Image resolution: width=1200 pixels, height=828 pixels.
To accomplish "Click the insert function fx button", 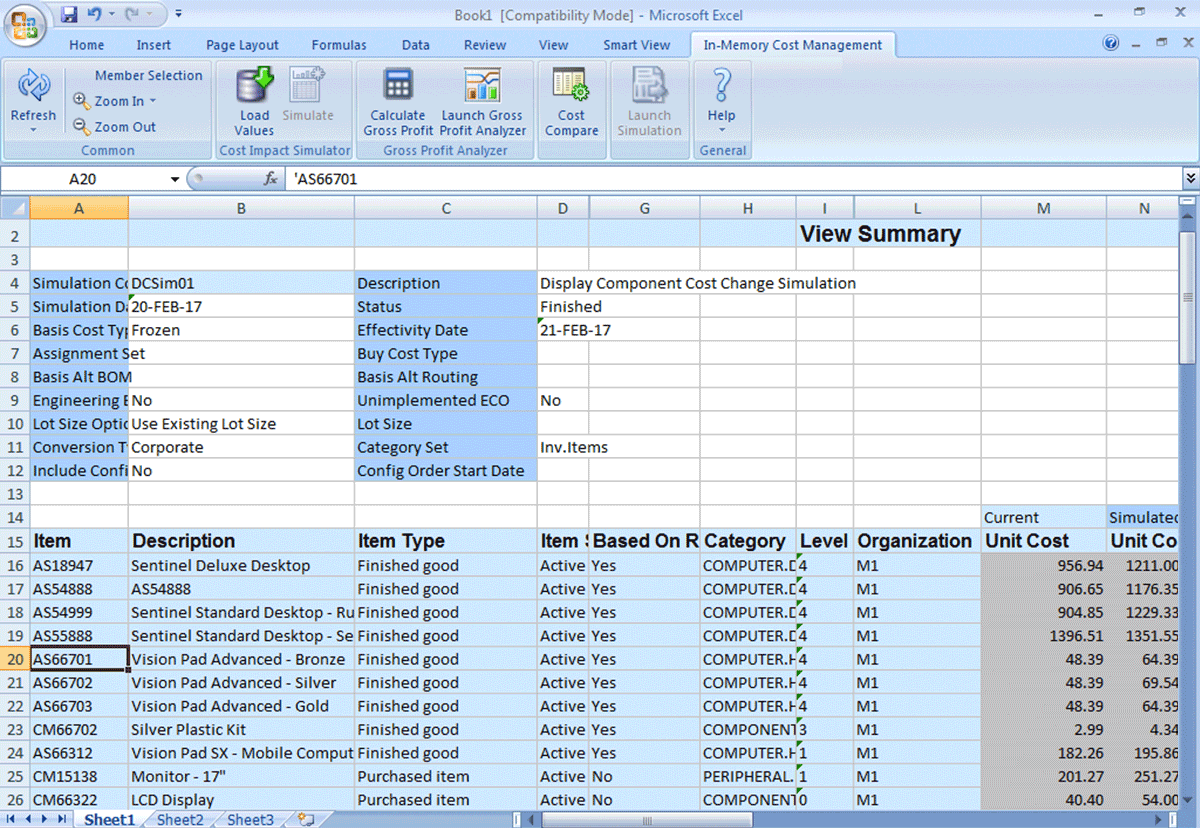I will click(x=270, y=179).
